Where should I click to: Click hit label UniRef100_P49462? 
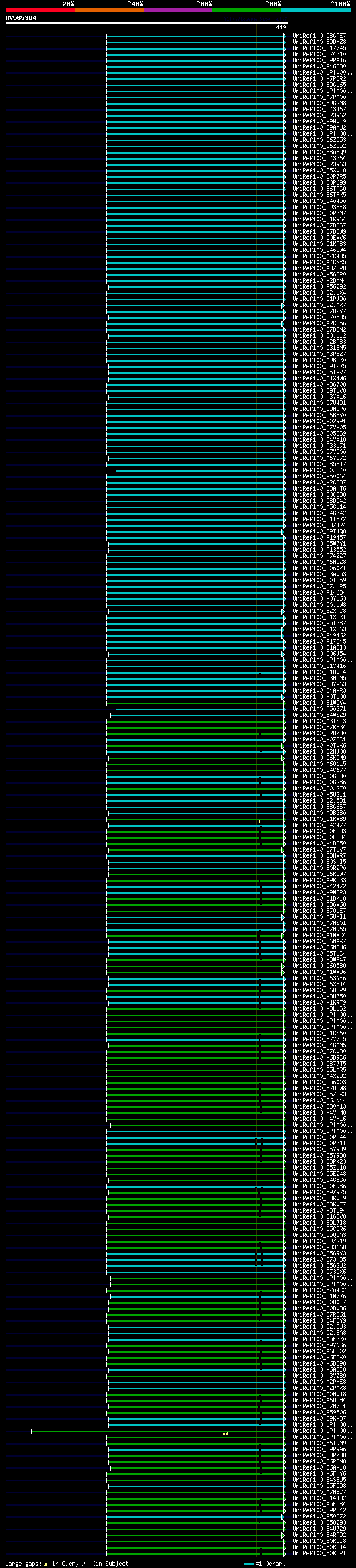pos(319,635)
